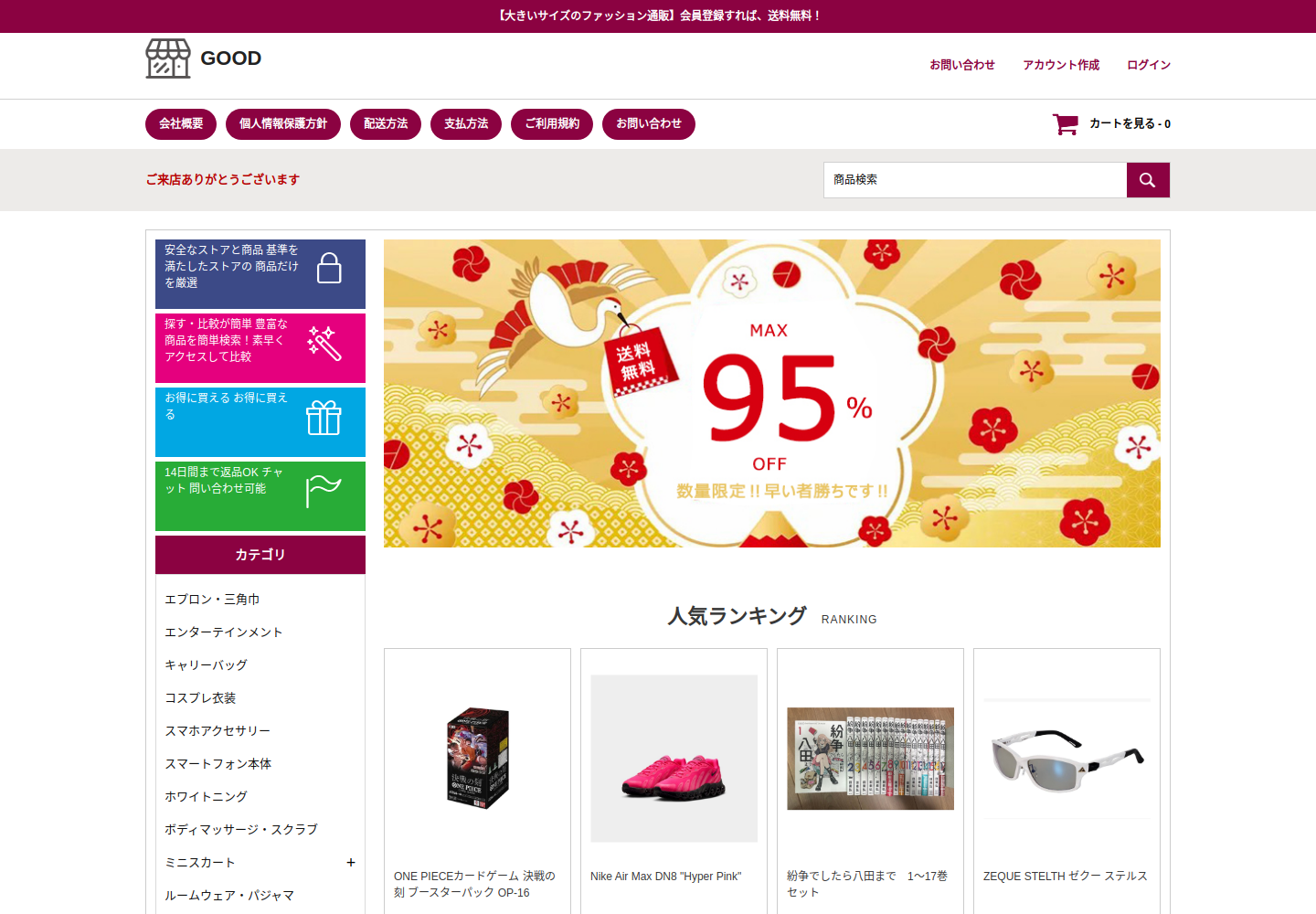Open 会社概要 menu pill
1316x914 pixels.
pyautogui.click(x=181, y=124)
